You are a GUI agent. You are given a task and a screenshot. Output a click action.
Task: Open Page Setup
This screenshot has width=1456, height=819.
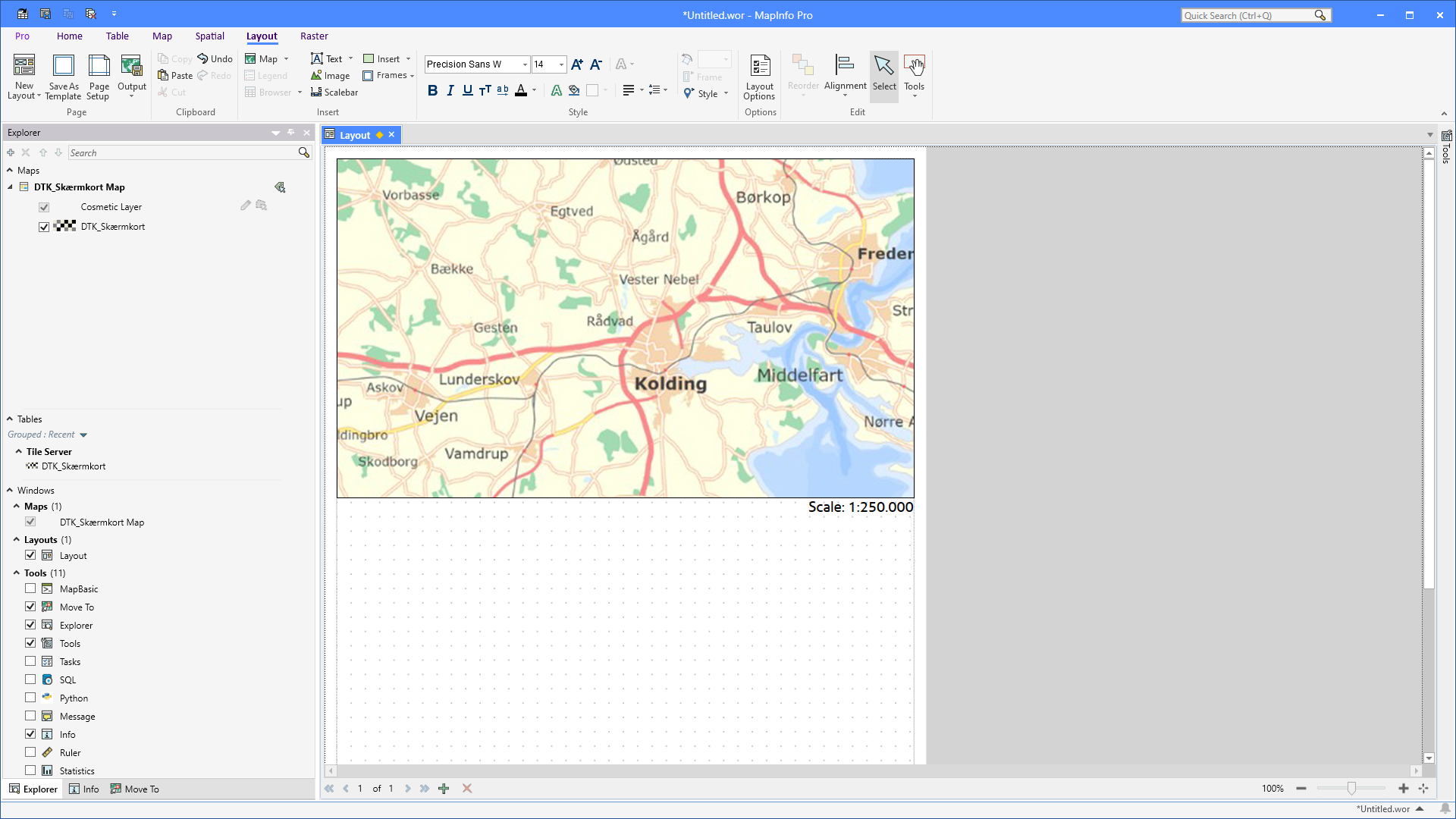pyautogui.click(x=98, y=76)
